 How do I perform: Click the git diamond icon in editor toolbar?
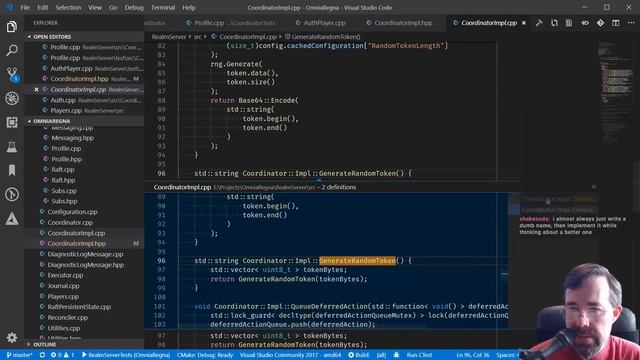[600, 23]
